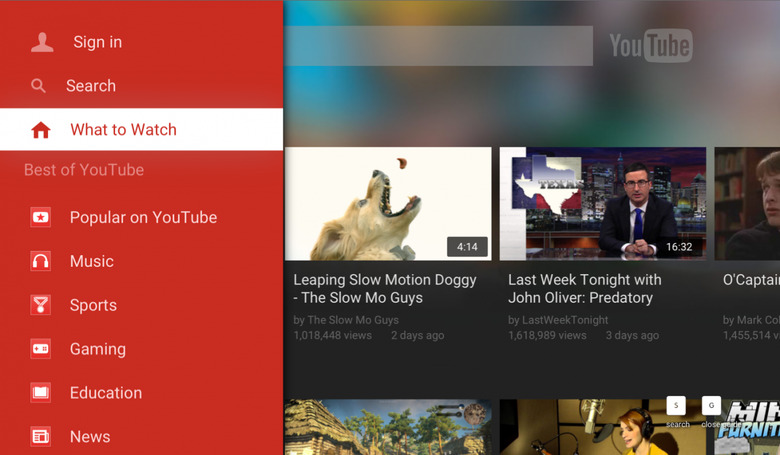Click Last Week Tonight with John Oliver title
Image resolution: width=780 pixels, height=455 pixels.
click(x=585, y=289)
